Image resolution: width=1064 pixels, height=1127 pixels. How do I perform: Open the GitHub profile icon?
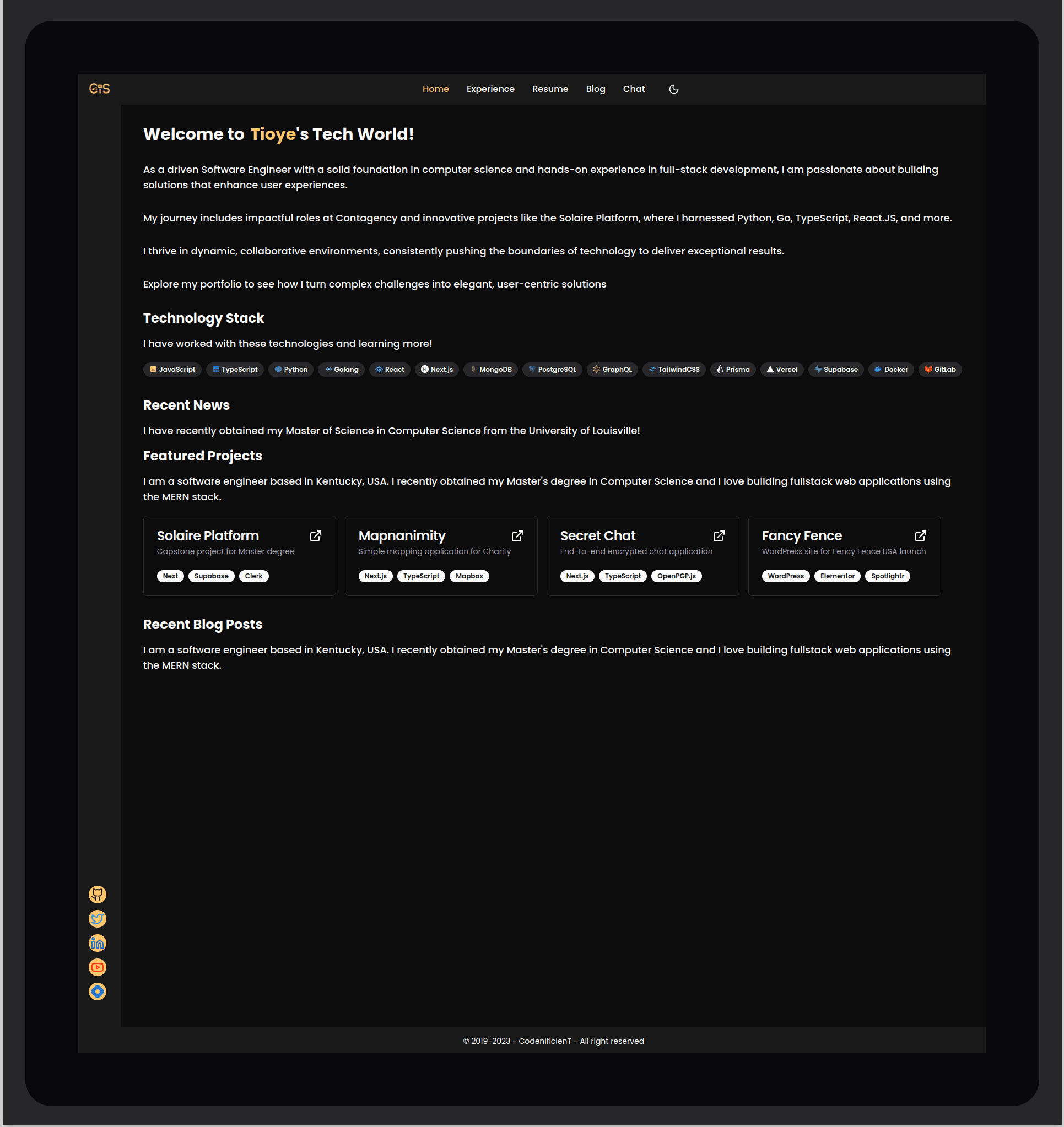pyautogui.click(x=98, y=895)
